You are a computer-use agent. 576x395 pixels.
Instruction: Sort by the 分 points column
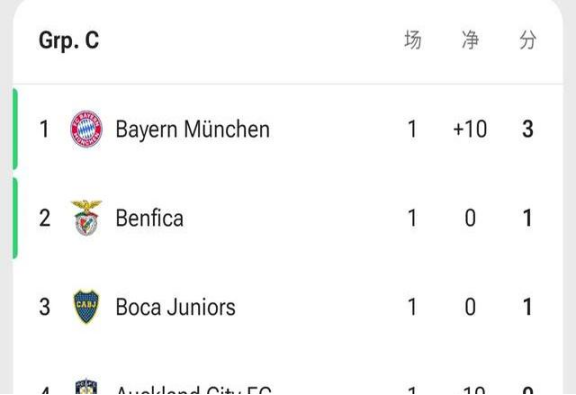pyautogui.click(x=528, y=40)
